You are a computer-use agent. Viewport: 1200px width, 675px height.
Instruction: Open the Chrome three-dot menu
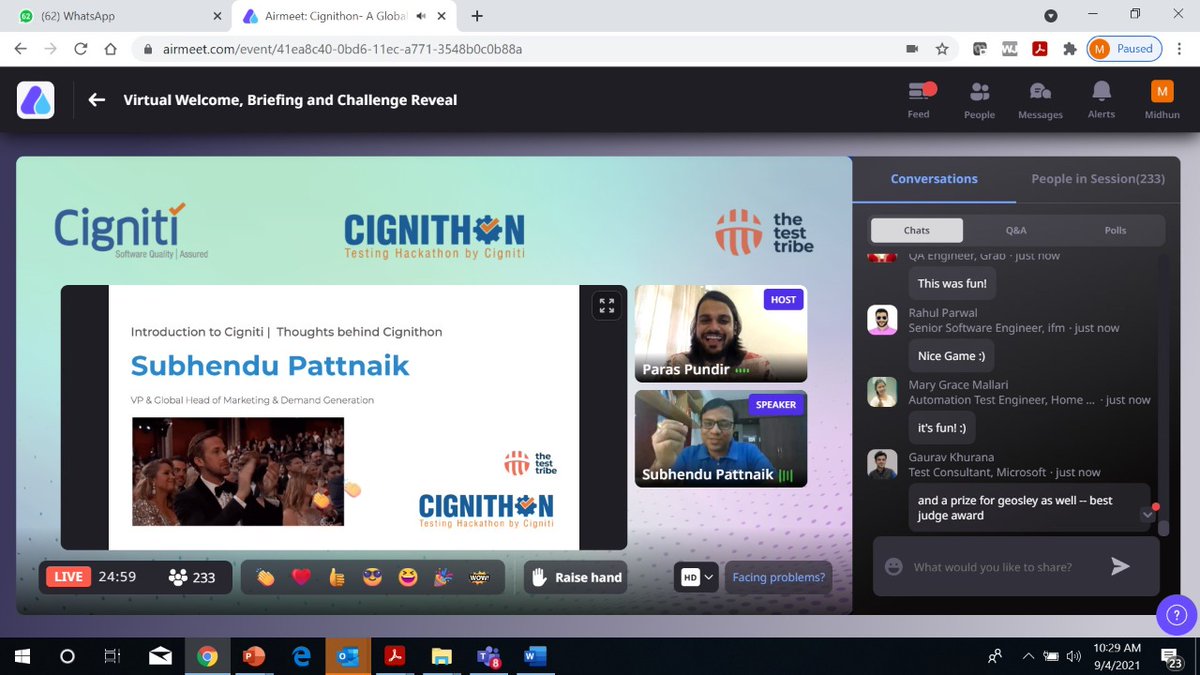point(1181,49)
